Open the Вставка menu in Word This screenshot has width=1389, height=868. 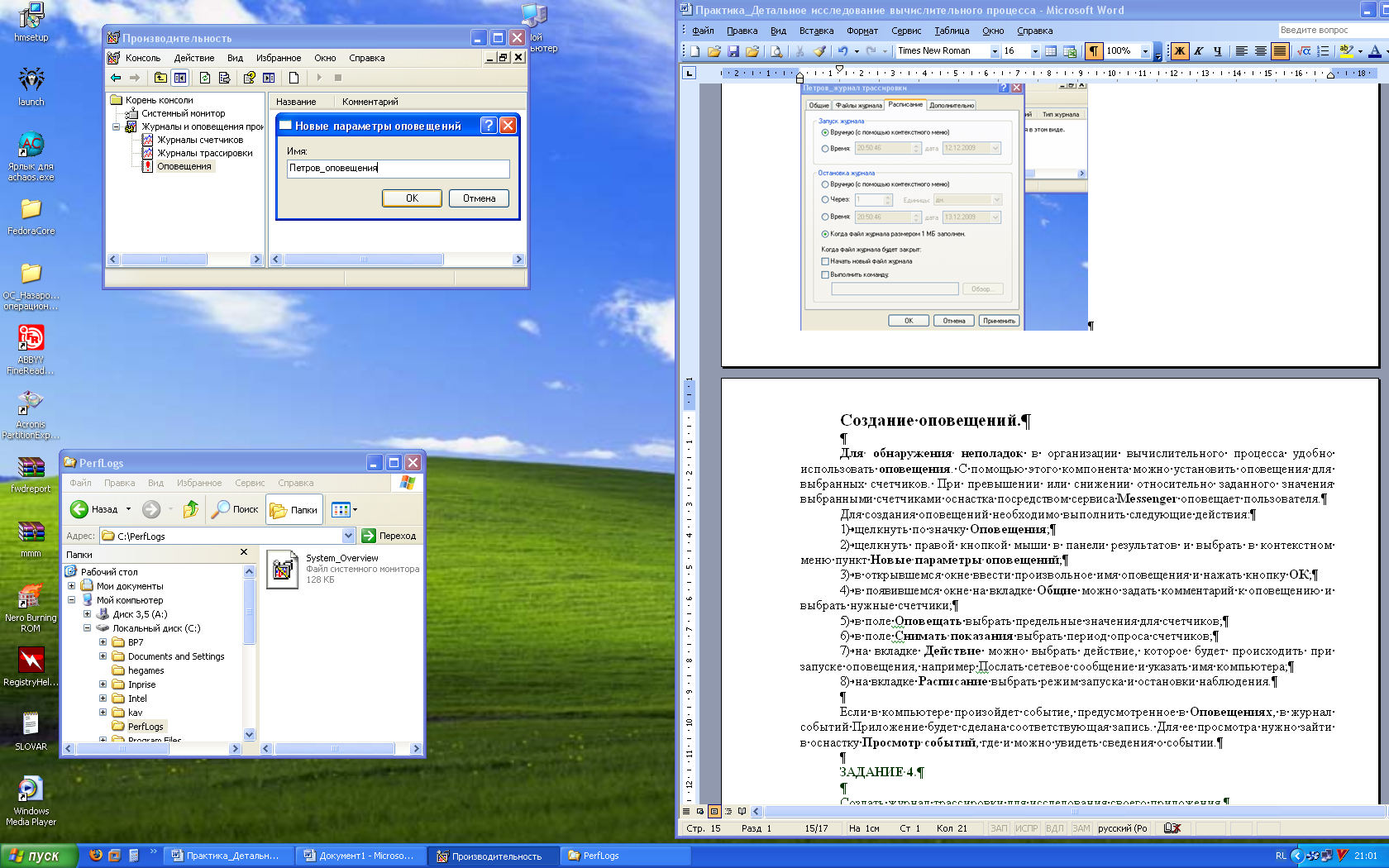pos(816,31)
